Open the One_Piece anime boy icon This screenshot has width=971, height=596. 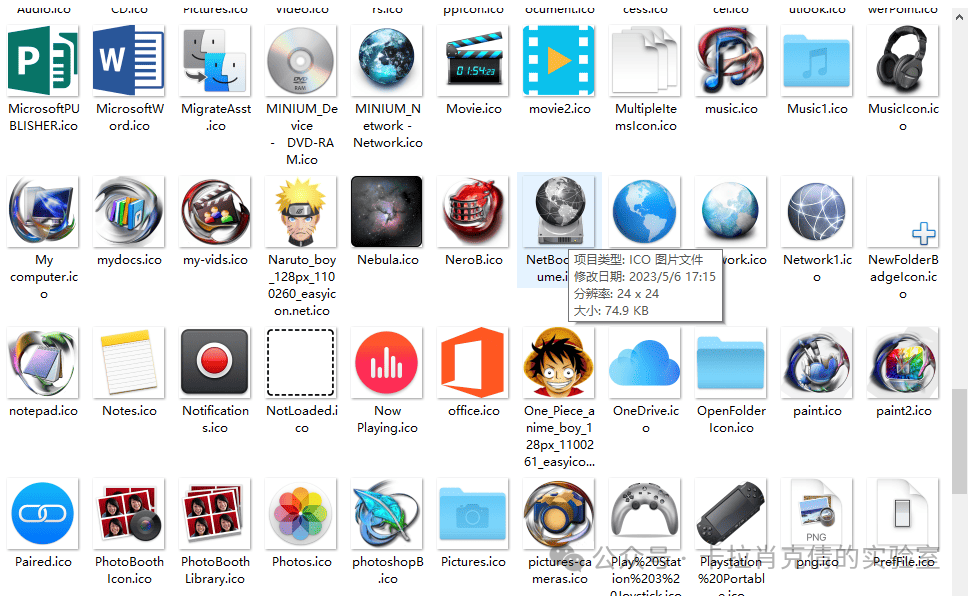tap(558, 362)
